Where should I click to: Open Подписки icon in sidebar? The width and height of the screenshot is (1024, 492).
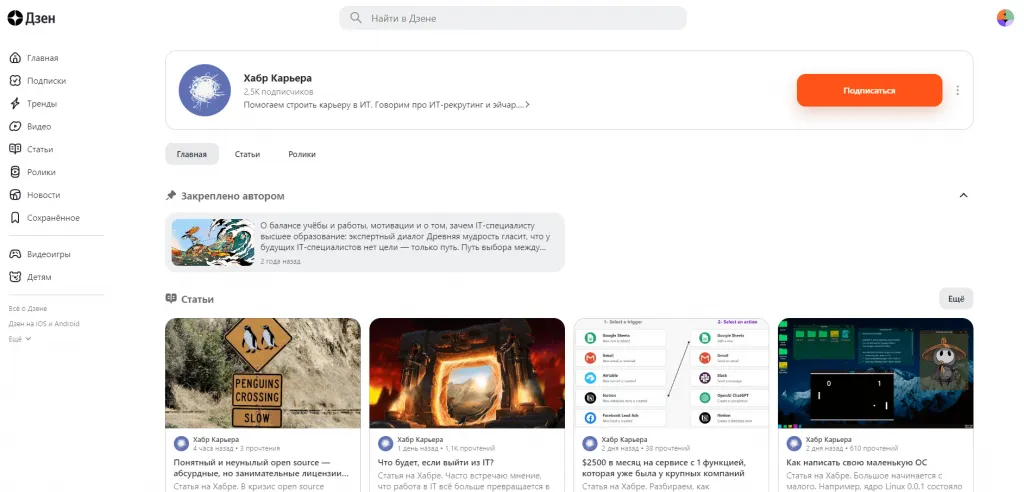[x=15, y=81]
